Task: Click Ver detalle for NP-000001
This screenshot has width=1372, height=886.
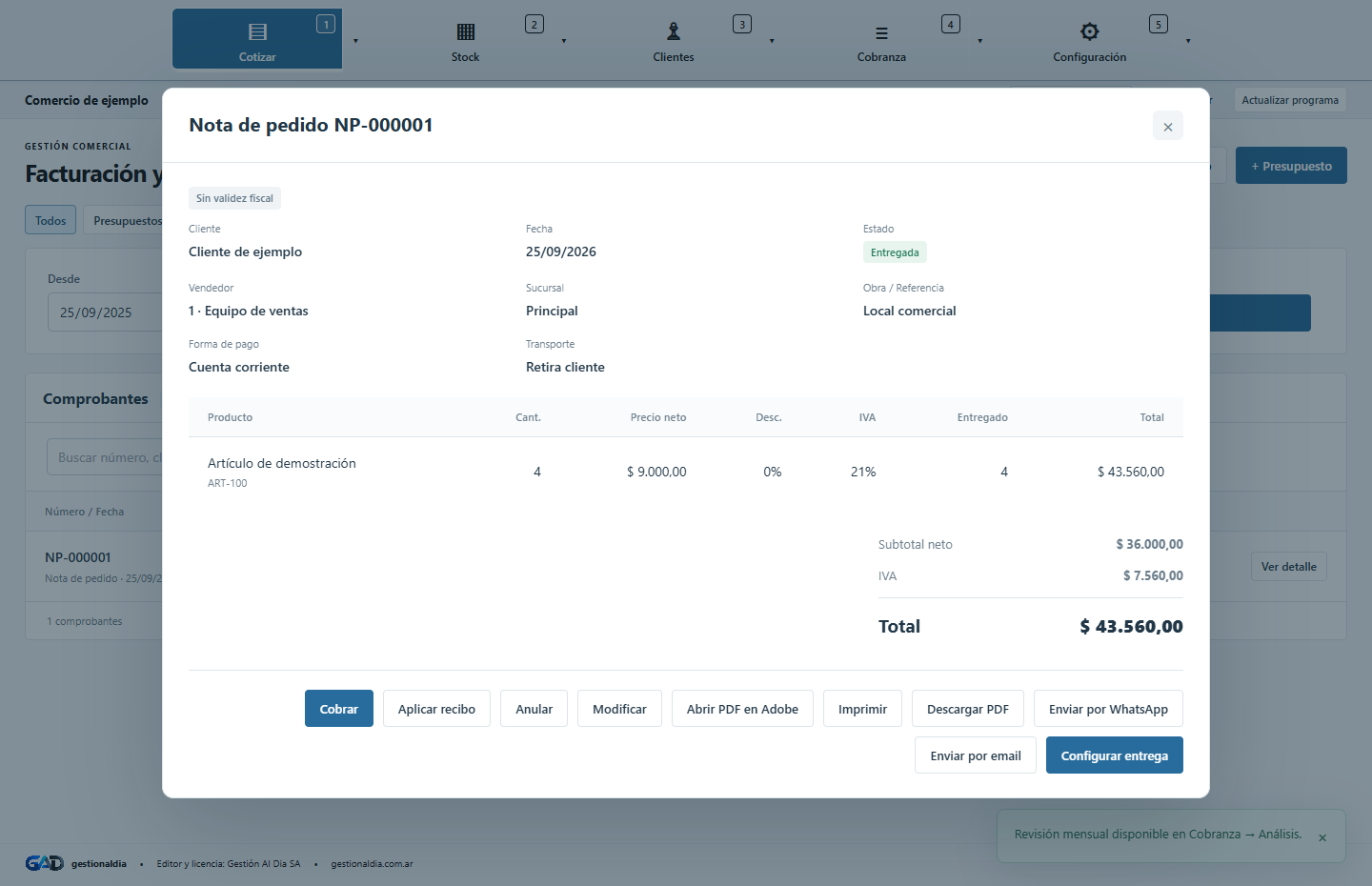Action: point(1288,567)
